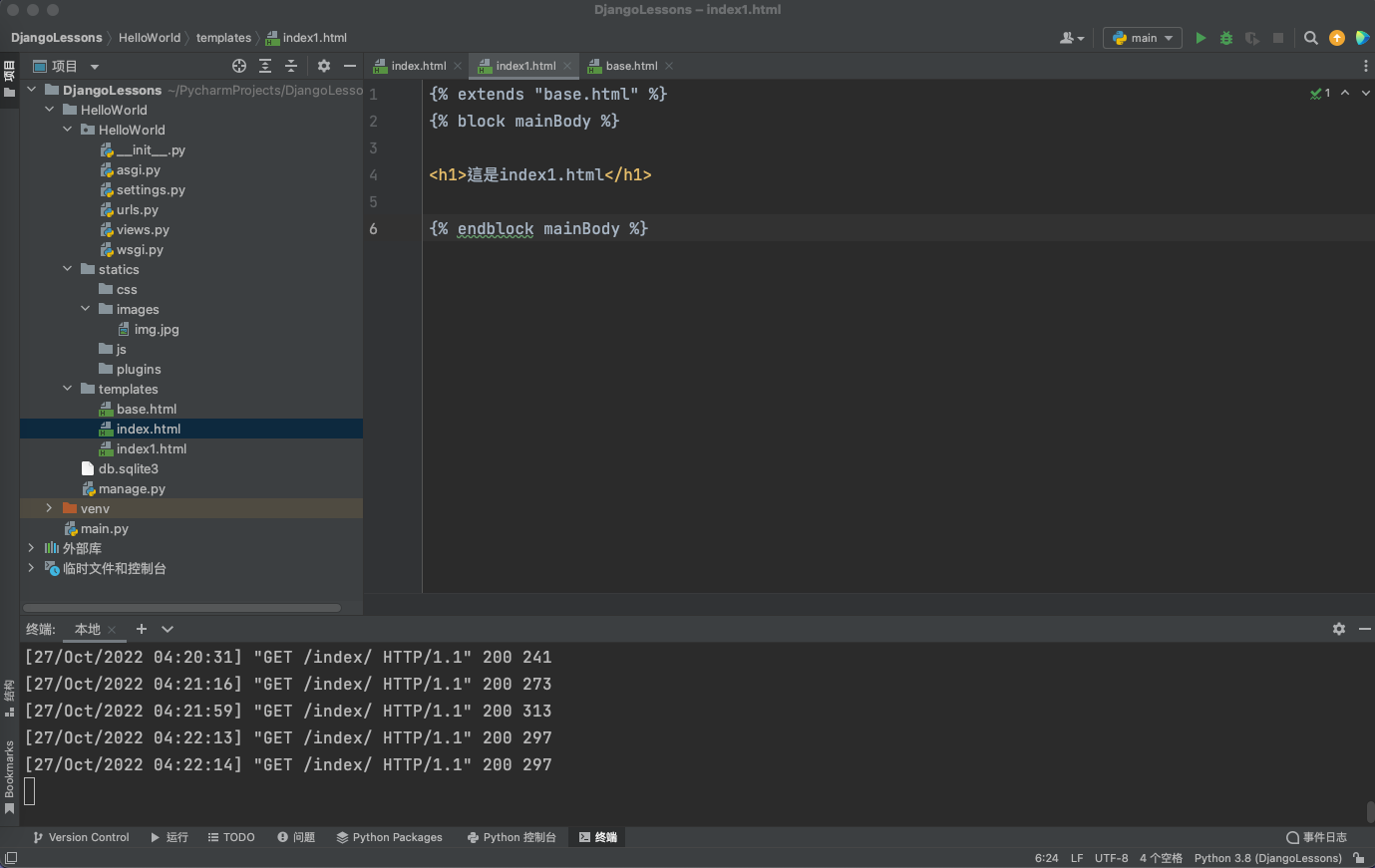Click Expand All icon in project toolbar

click(x=265, y=66)
